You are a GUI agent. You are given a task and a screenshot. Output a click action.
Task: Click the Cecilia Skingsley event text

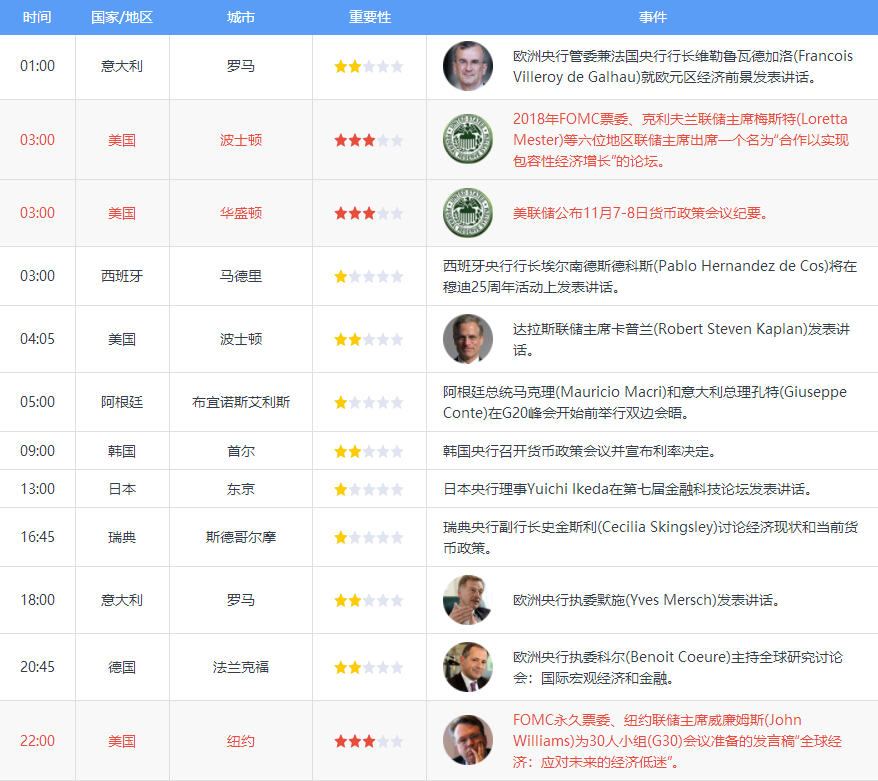tap(651, 537)
